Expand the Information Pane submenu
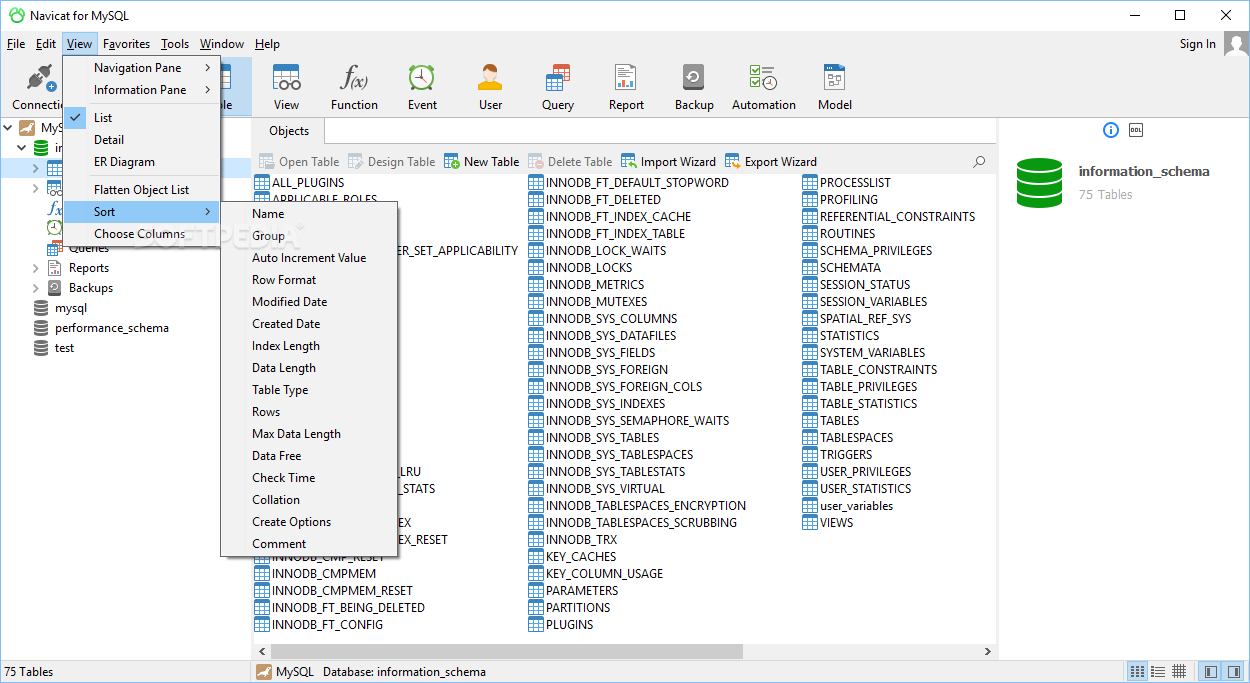Screen dimensions: 1250x683 (141, 90)
